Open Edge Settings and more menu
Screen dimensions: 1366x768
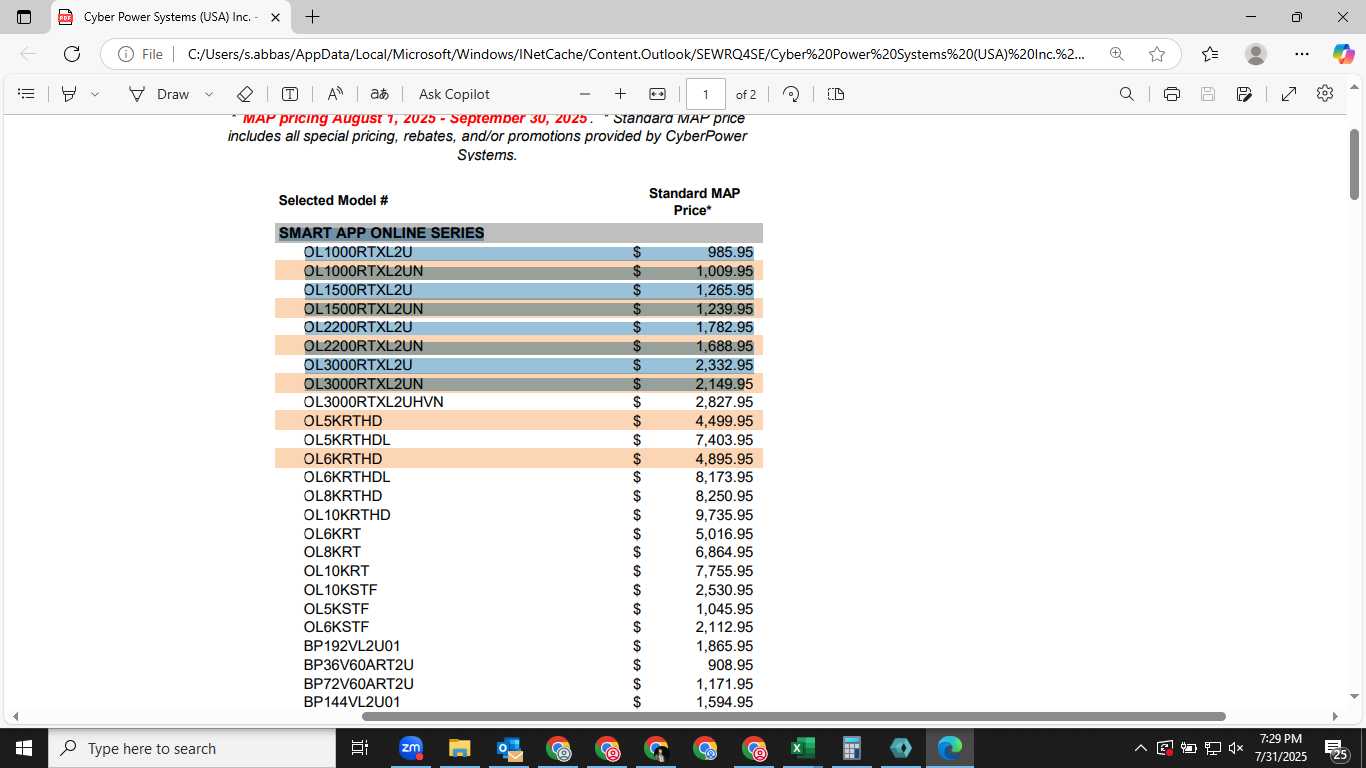pyautogui.click(x=1301, y=54)
